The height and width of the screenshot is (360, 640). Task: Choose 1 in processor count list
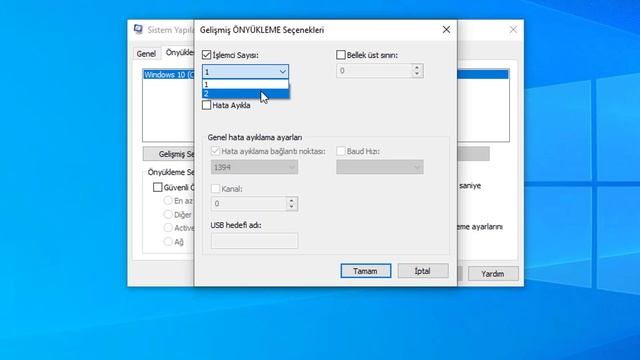coord(245,84)
